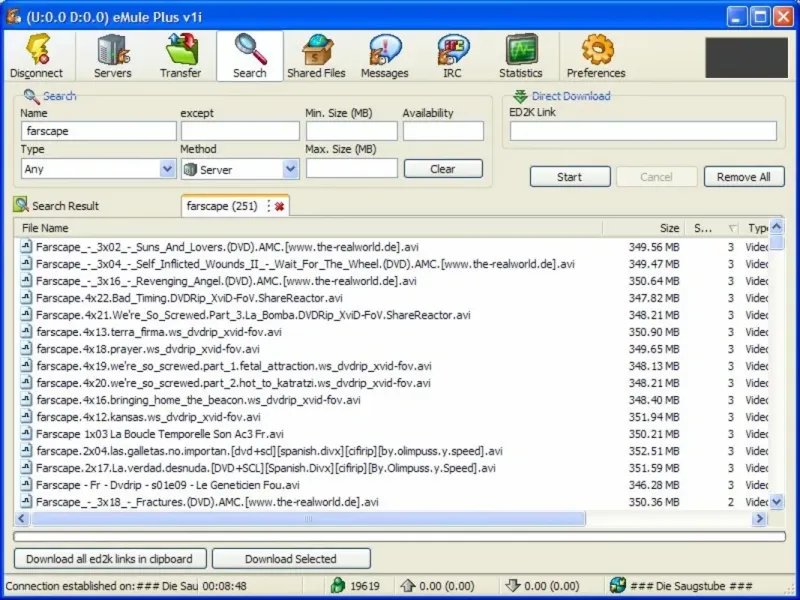
Task: Click the users count icon in status bar
Action: pos(338,586)
